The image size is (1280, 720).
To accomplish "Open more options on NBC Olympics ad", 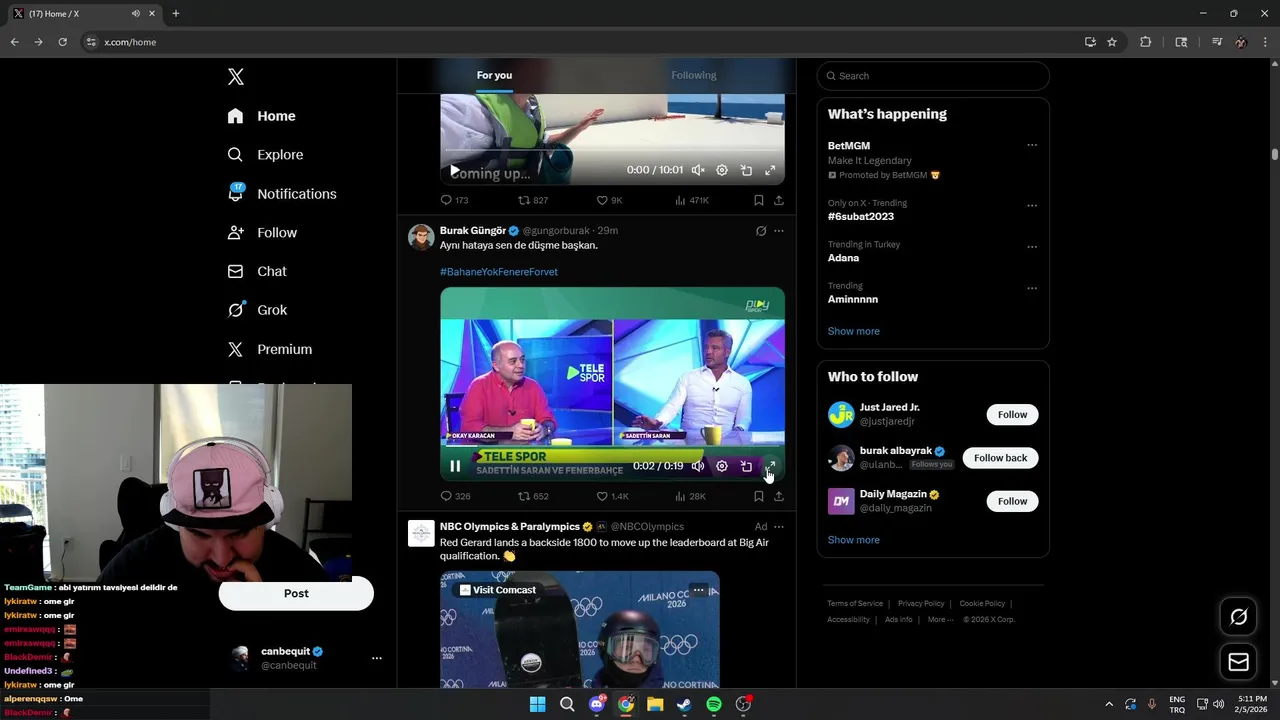I will [779, 527].
